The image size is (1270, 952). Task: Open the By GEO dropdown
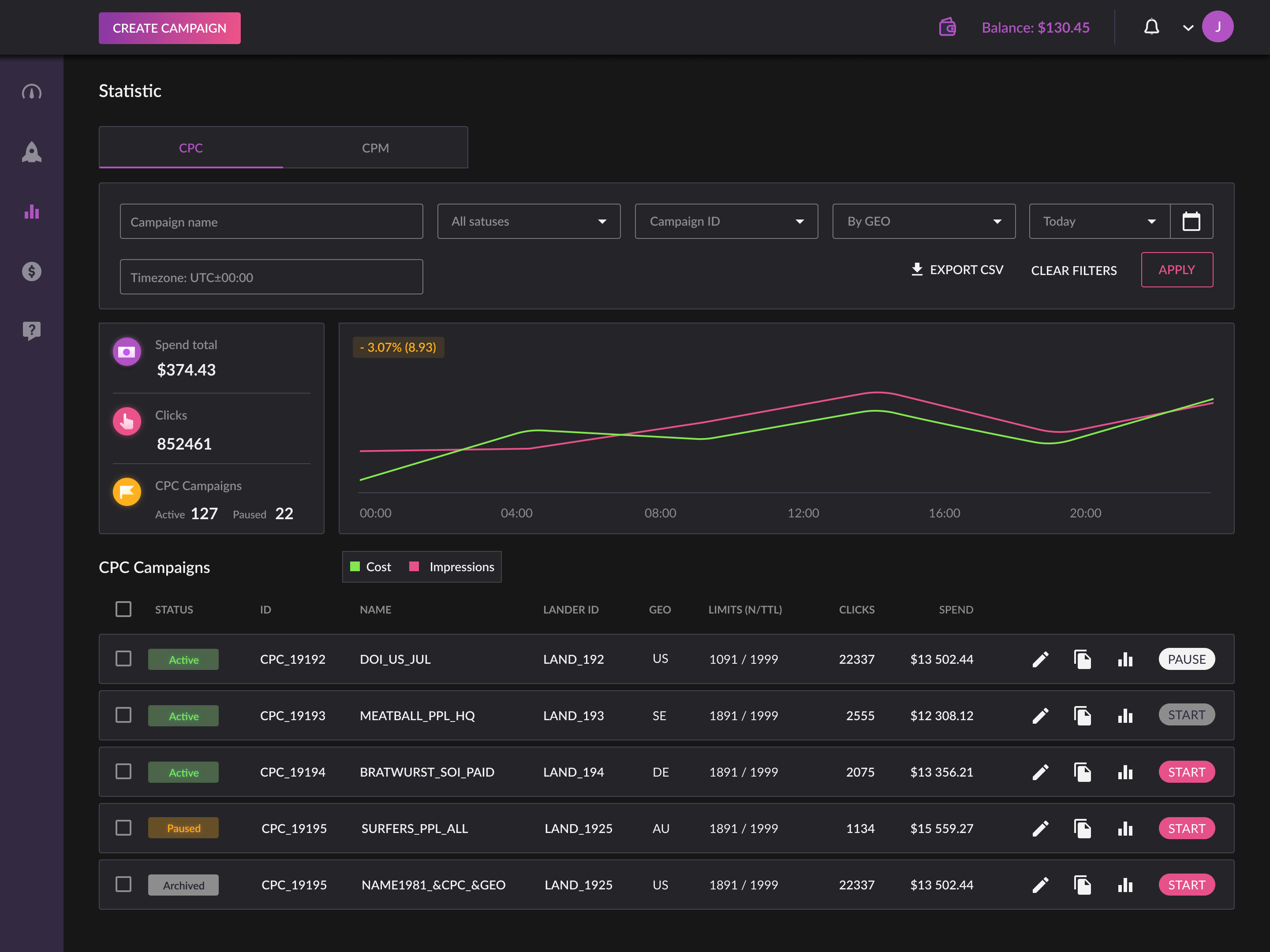point(923,222)
